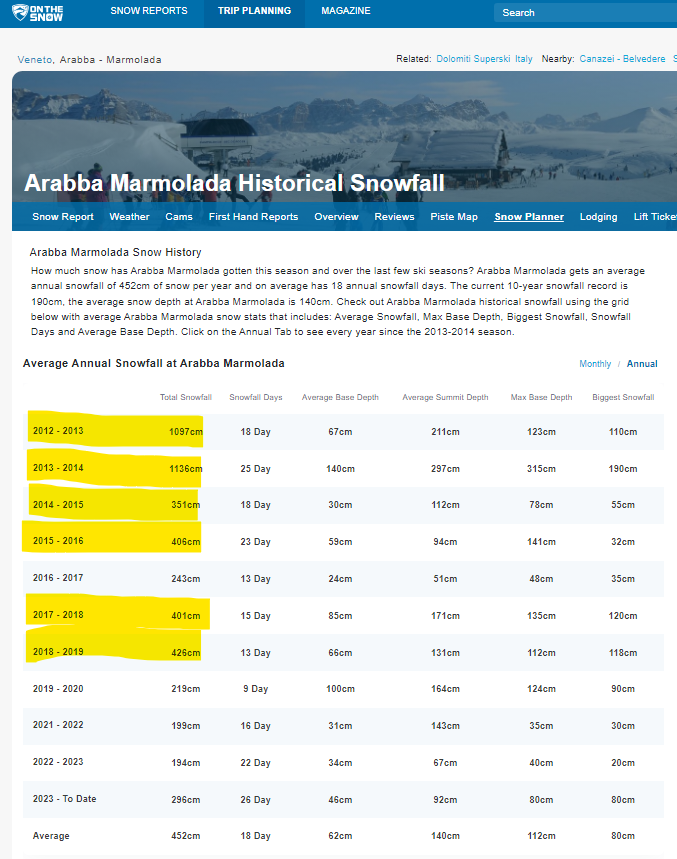Switch to the Snow Report tab

pos(63,216)
